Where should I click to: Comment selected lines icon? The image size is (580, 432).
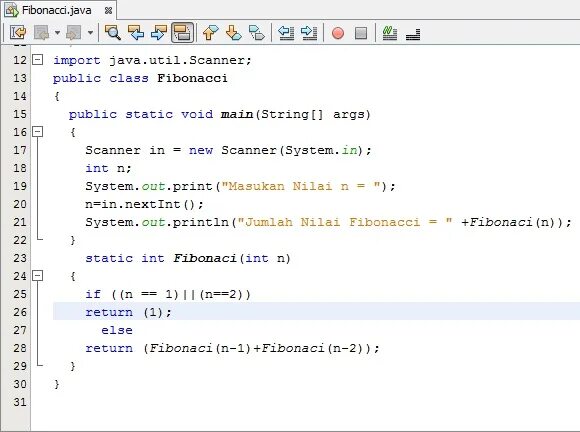[x=390, y=33]
